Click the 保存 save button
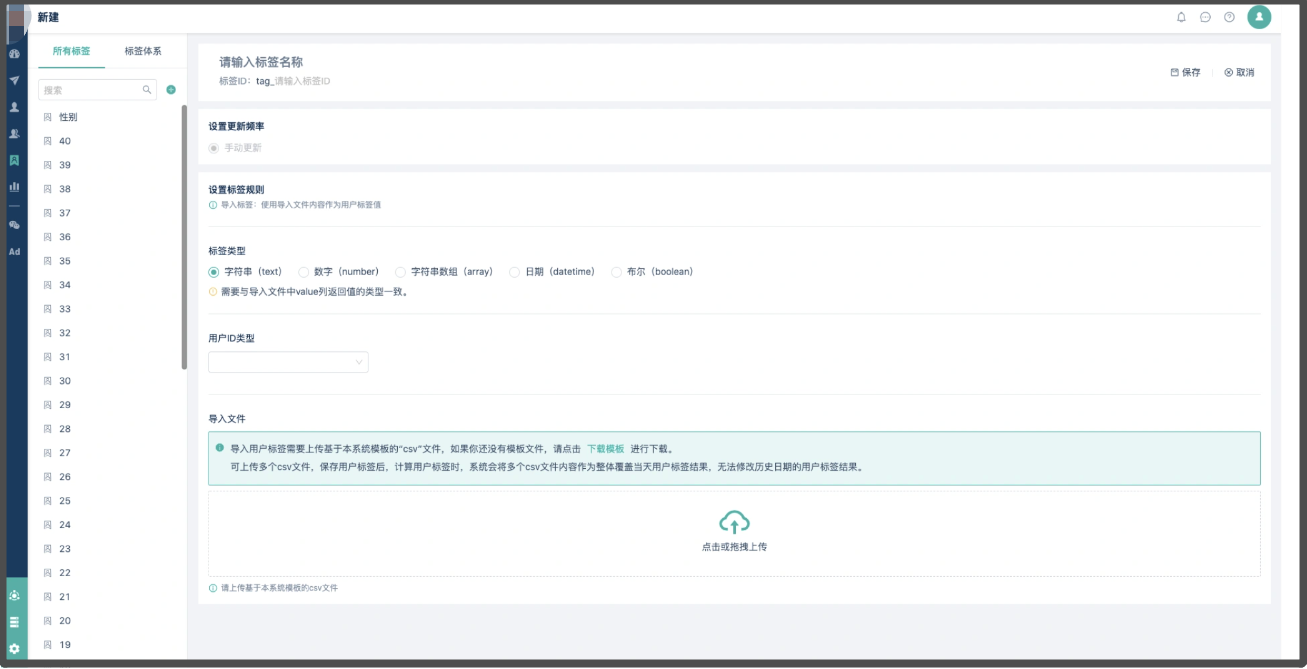1307x669 pixels. click(1185, 73)
